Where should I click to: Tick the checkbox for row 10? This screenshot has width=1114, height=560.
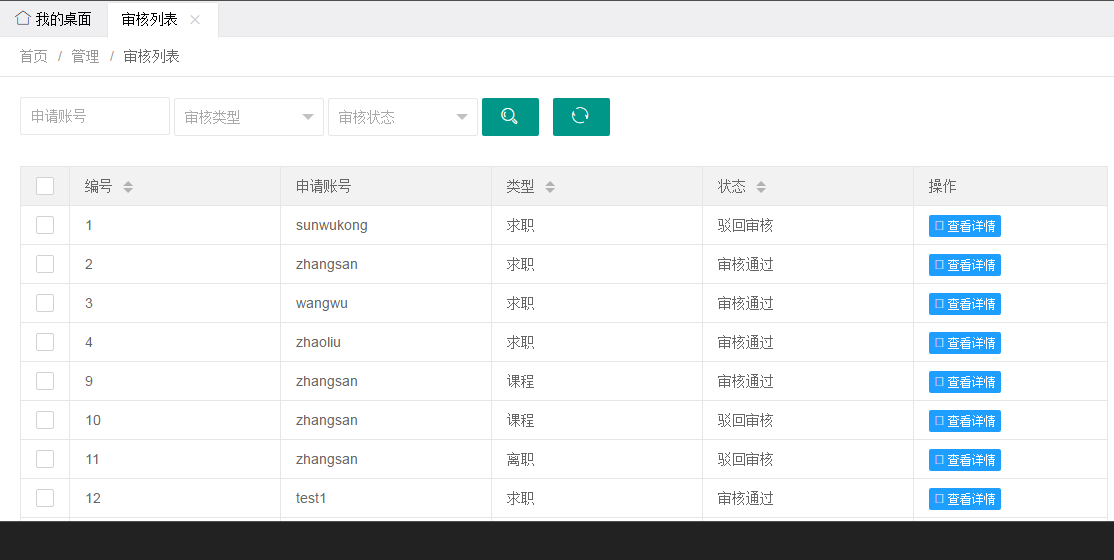pos(45,420)
